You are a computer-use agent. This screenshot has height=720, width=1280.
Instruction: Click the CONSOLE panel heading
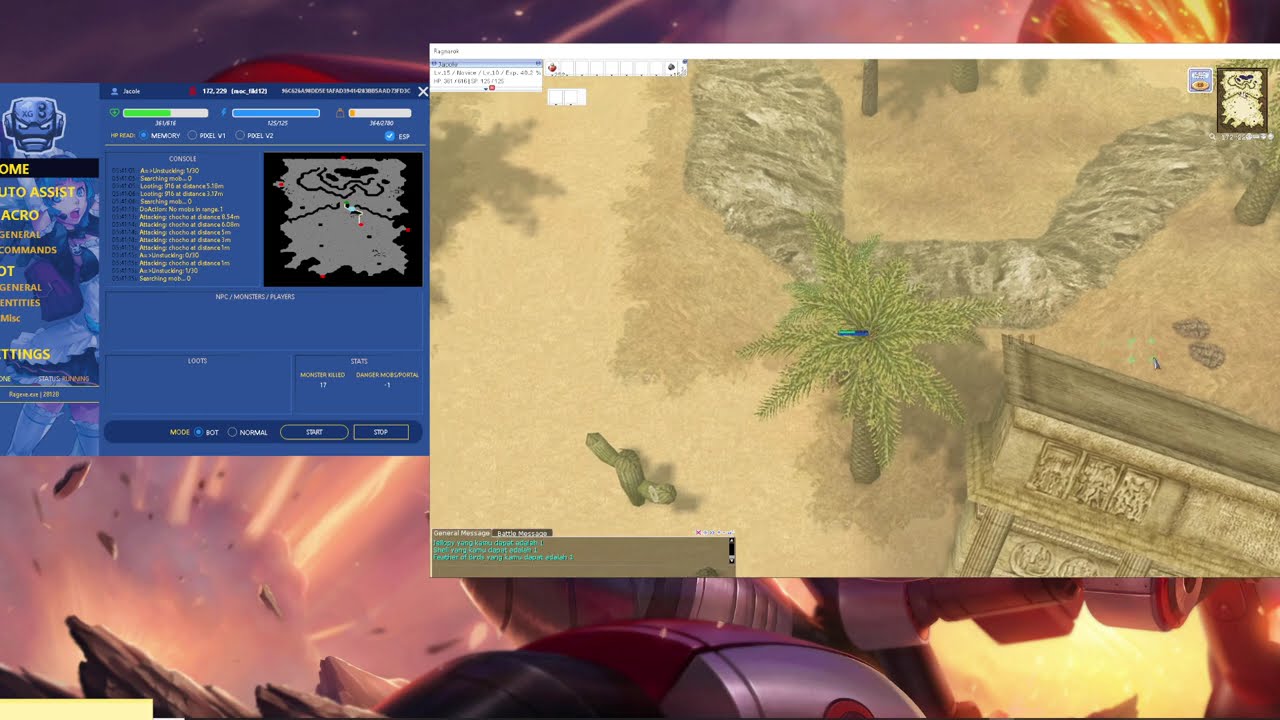click(x=183, y=159)
